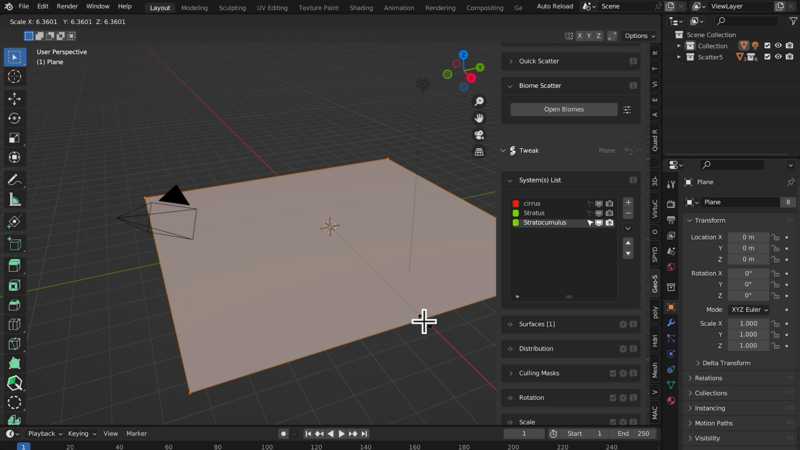Click the zoom viewport magnifier icon
This screenshot has height=450, width=800.
(479, 102)
